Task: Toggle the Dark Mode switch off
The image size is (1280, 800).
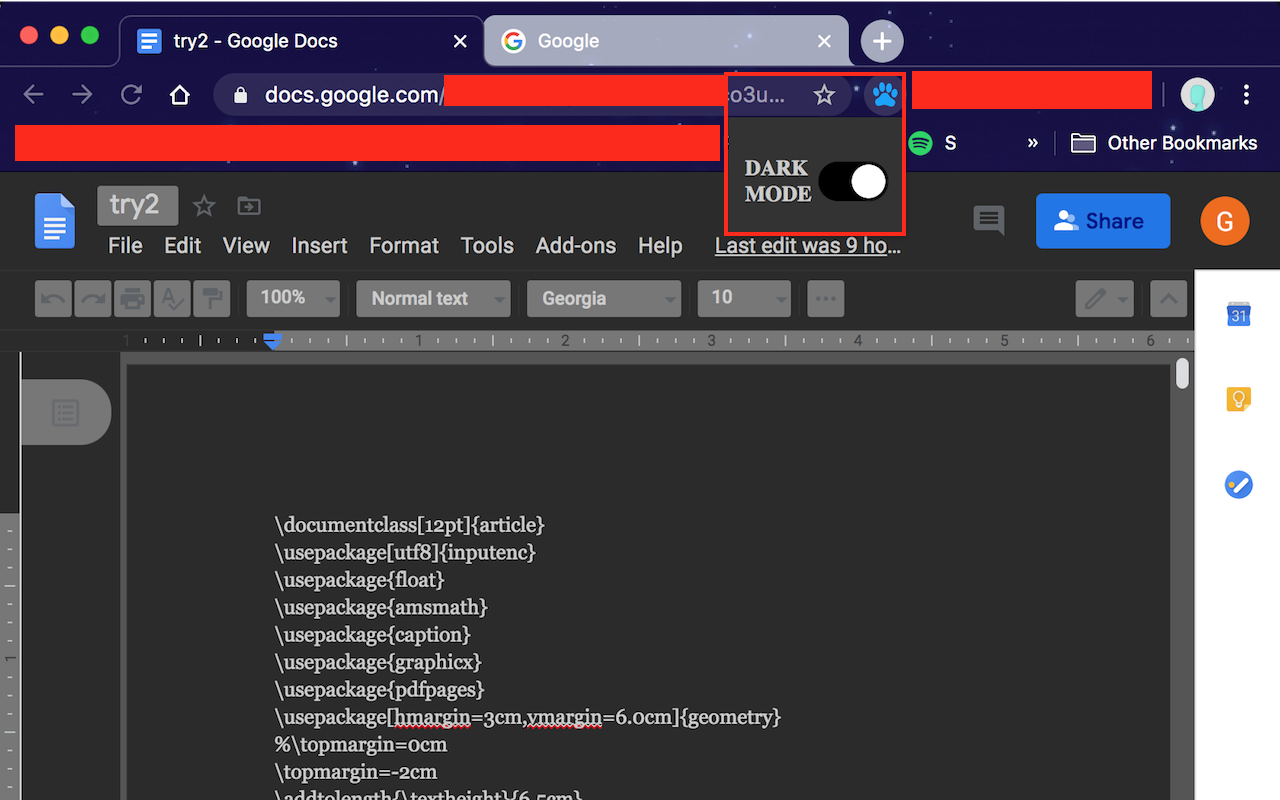Action: tap(852, 181)
